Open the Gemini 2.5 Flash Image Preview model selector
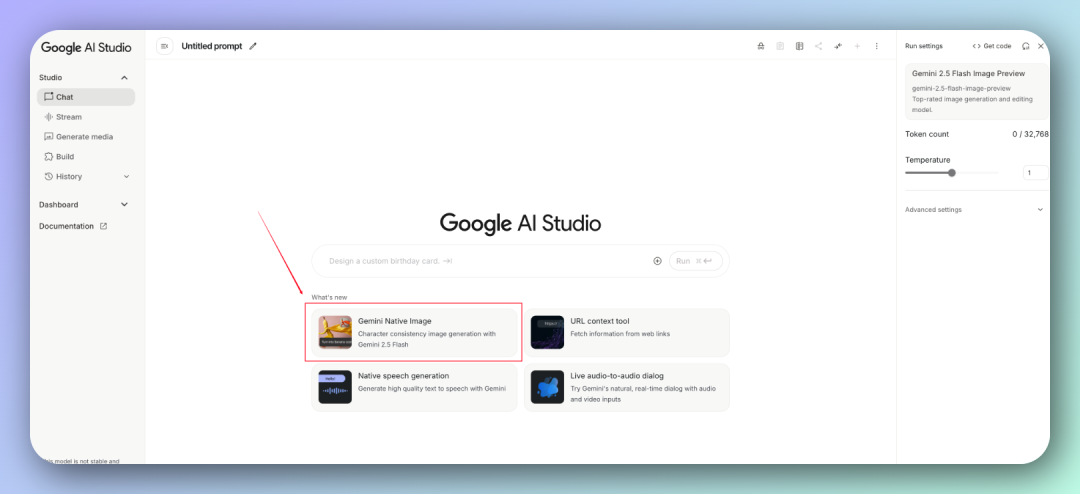Image resolution: width=1080 pixels, height=494 pixels. coord(977,92)
